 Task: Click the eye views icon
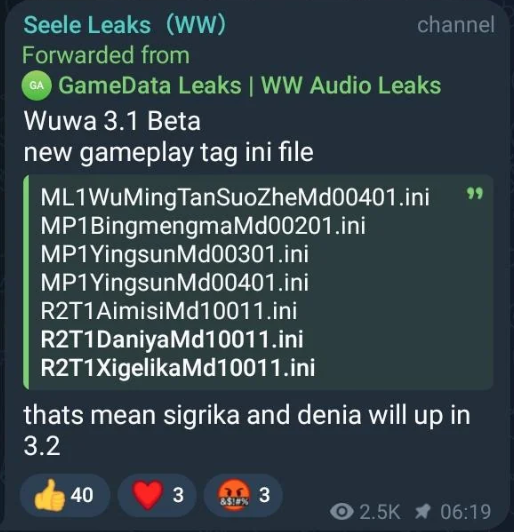point(342,511)
